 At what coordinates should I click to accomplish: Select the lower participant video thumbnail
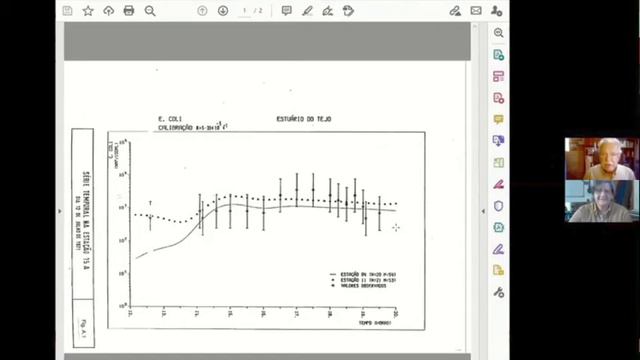(x=602, y=201)
